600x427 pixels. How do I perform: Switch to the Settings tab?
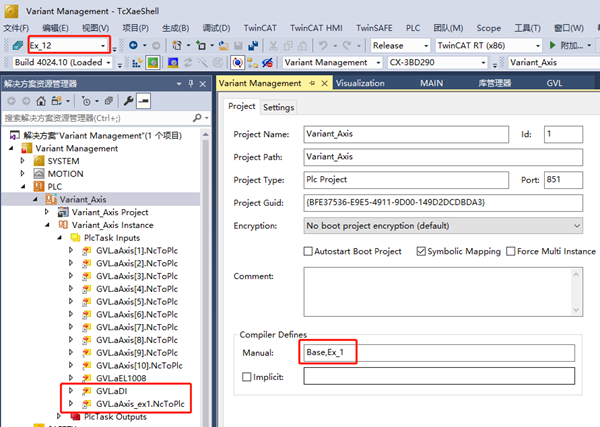pyautogui.click(x=279, y=107)
